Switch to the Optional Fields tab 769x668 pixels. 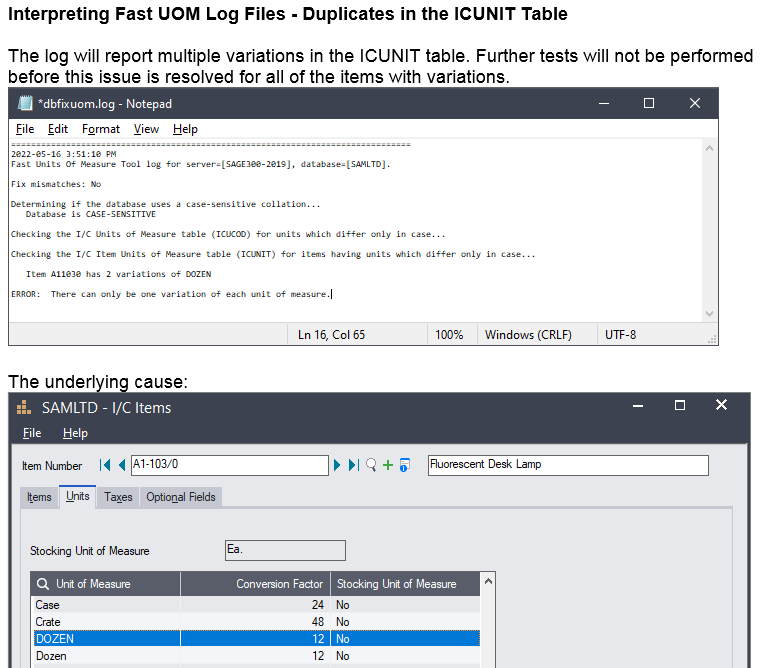click(181, 497)
